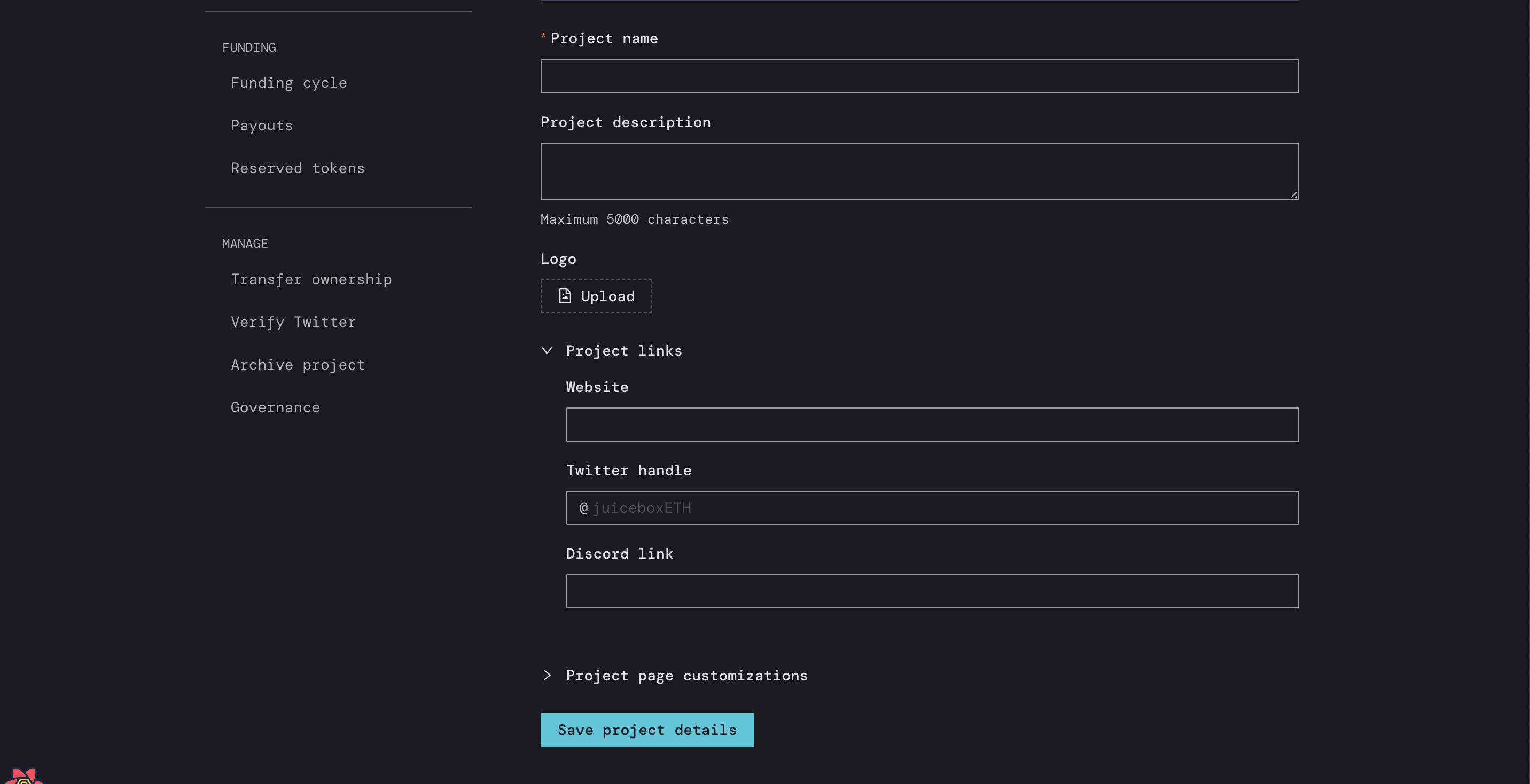
Task: Focus the Website input field
Action: tap(932, 424)
